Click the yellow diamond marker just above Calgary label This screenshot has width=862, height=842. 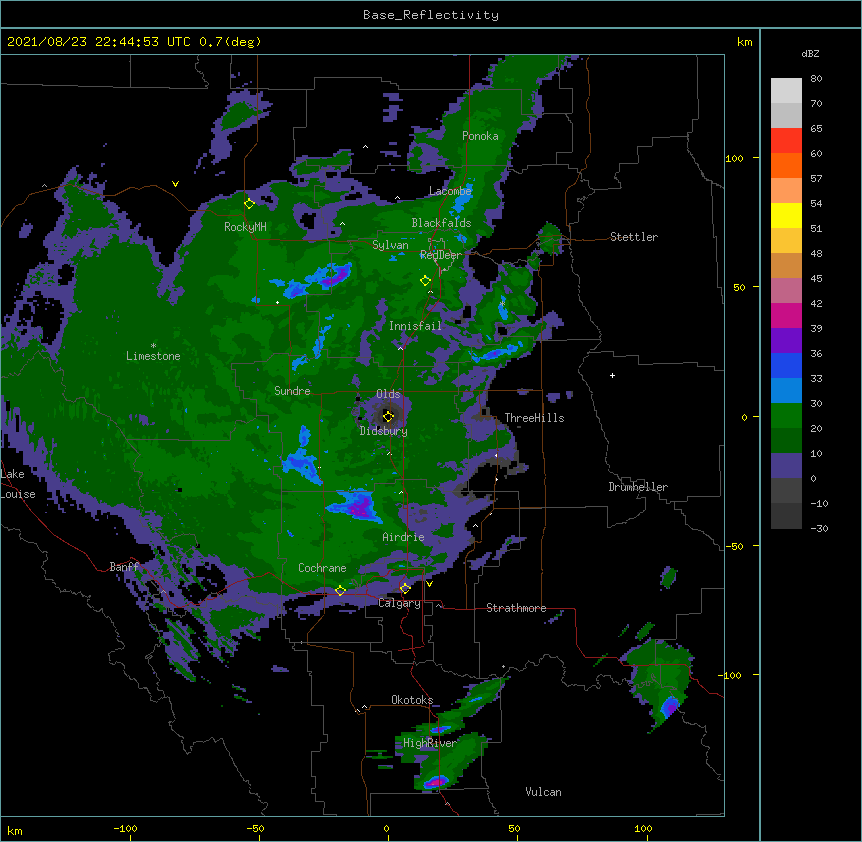tap(405, 589)
